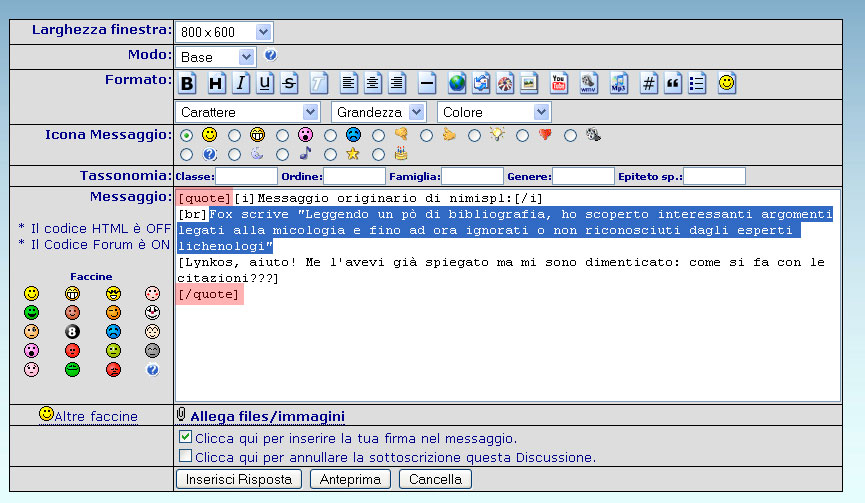
Task: Toggle unsubscribe from discussion checkbox
Action: click(185, 456)
